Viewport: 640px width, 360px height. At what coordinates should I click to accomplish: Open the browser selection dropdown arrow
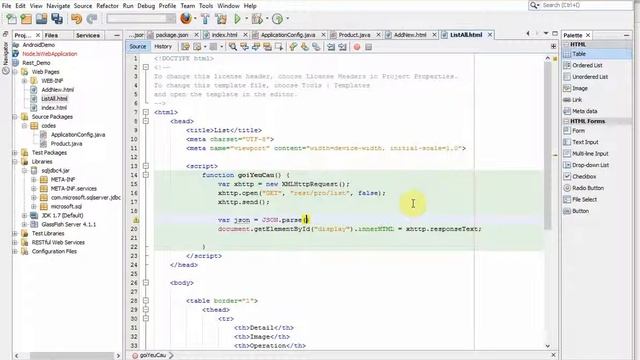tap(195, 19)
